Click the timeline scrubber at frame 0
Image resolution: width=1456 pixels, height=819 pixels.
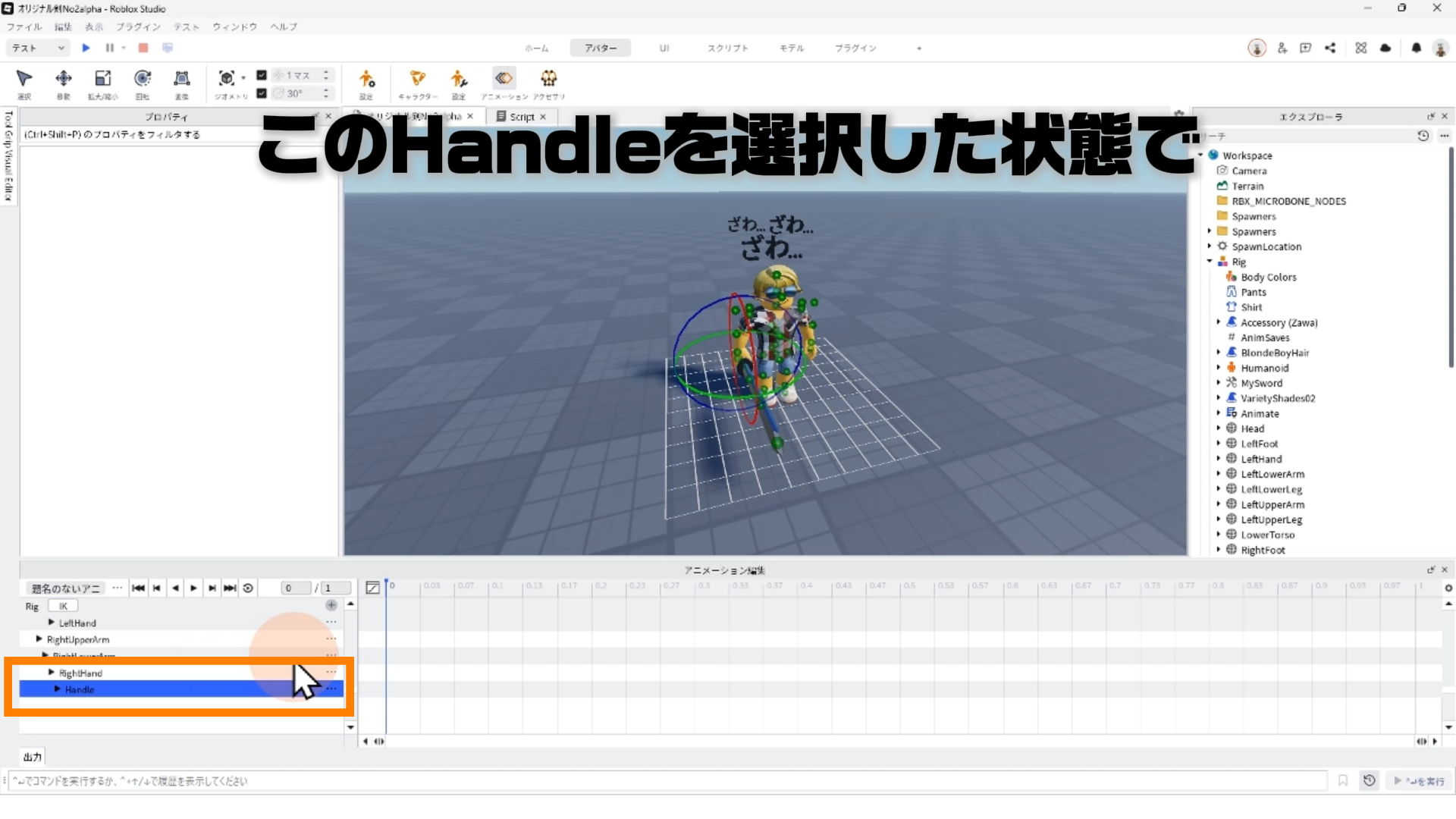[x=386, y=585]
